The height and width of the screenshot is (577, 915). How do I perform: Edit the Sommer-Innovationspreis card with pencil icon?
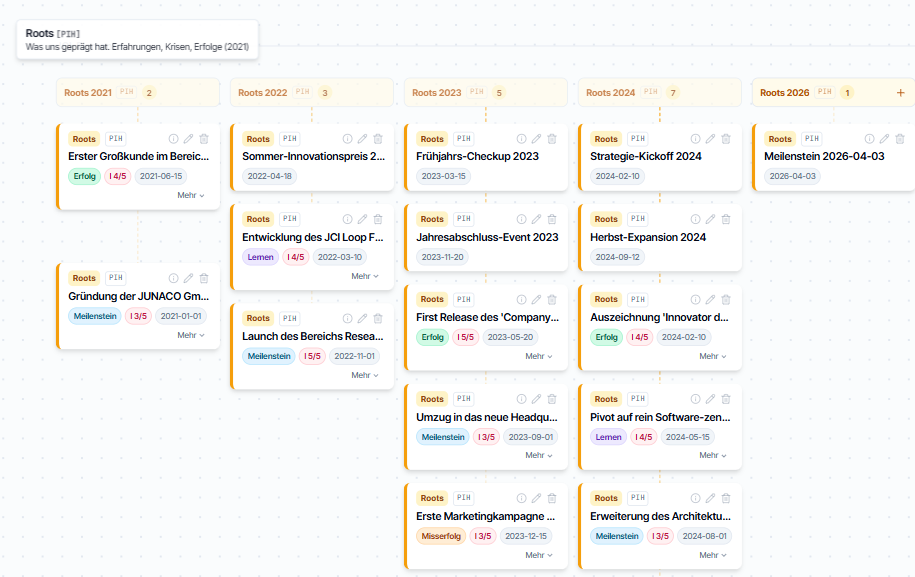point(362,139)
